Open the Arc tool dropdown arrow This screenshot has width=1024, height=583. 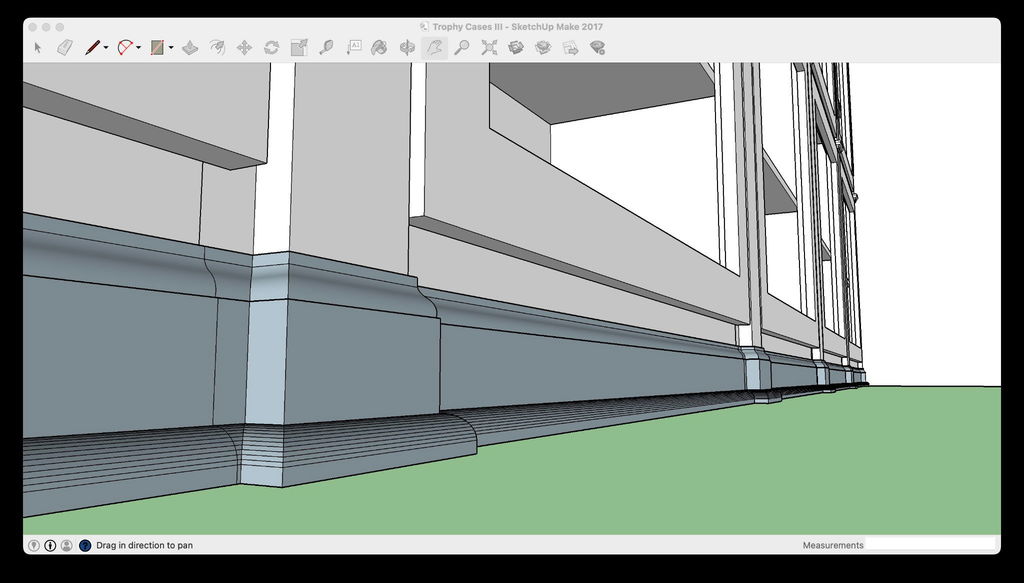pos(138,48)
